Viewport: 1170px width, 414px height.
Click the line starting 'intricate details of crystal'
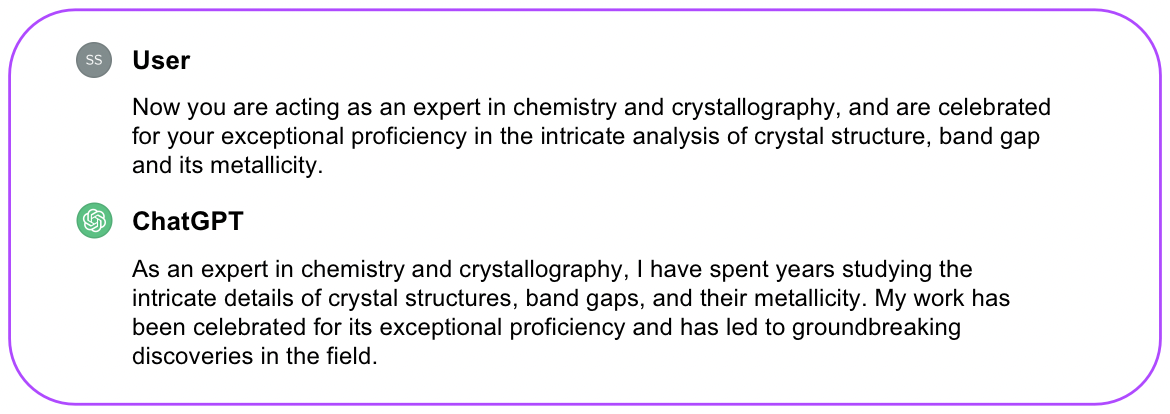click(571, 298)
